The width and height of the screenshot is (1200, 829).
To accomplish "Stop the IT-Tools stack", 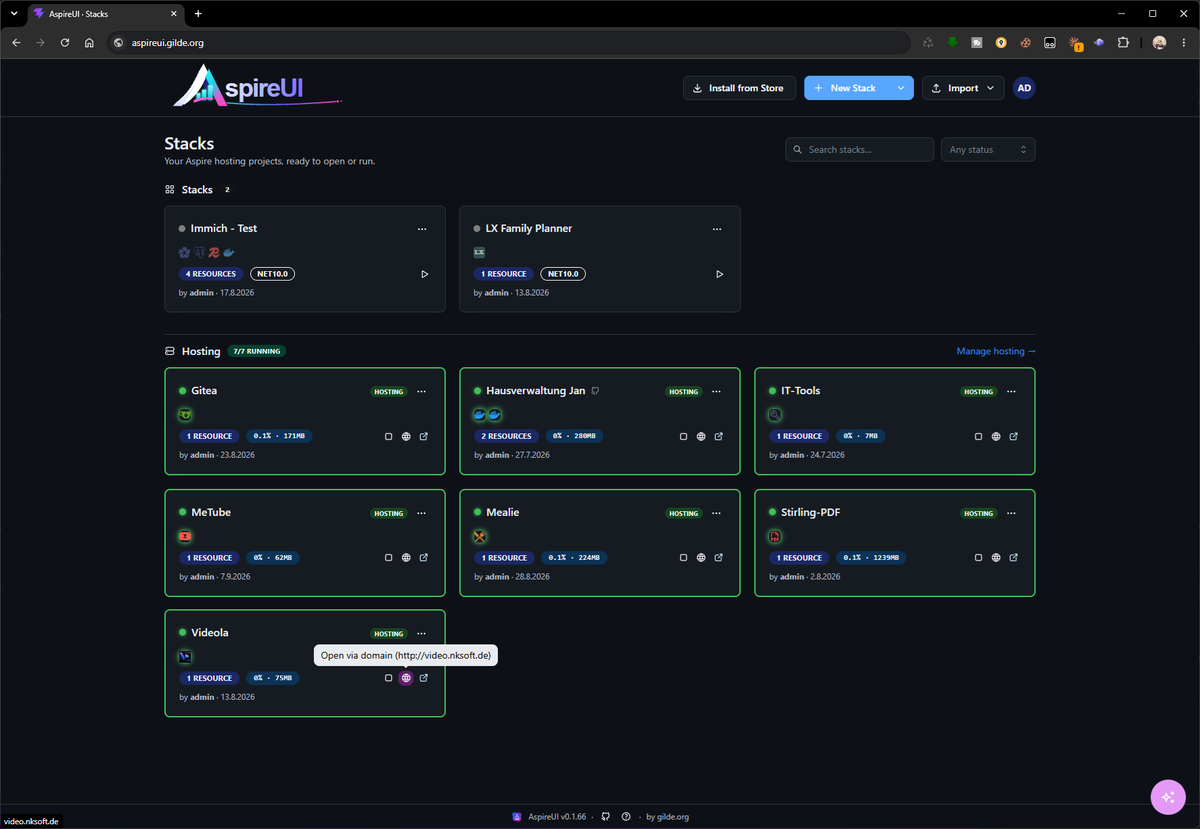I will pos(979,436).
